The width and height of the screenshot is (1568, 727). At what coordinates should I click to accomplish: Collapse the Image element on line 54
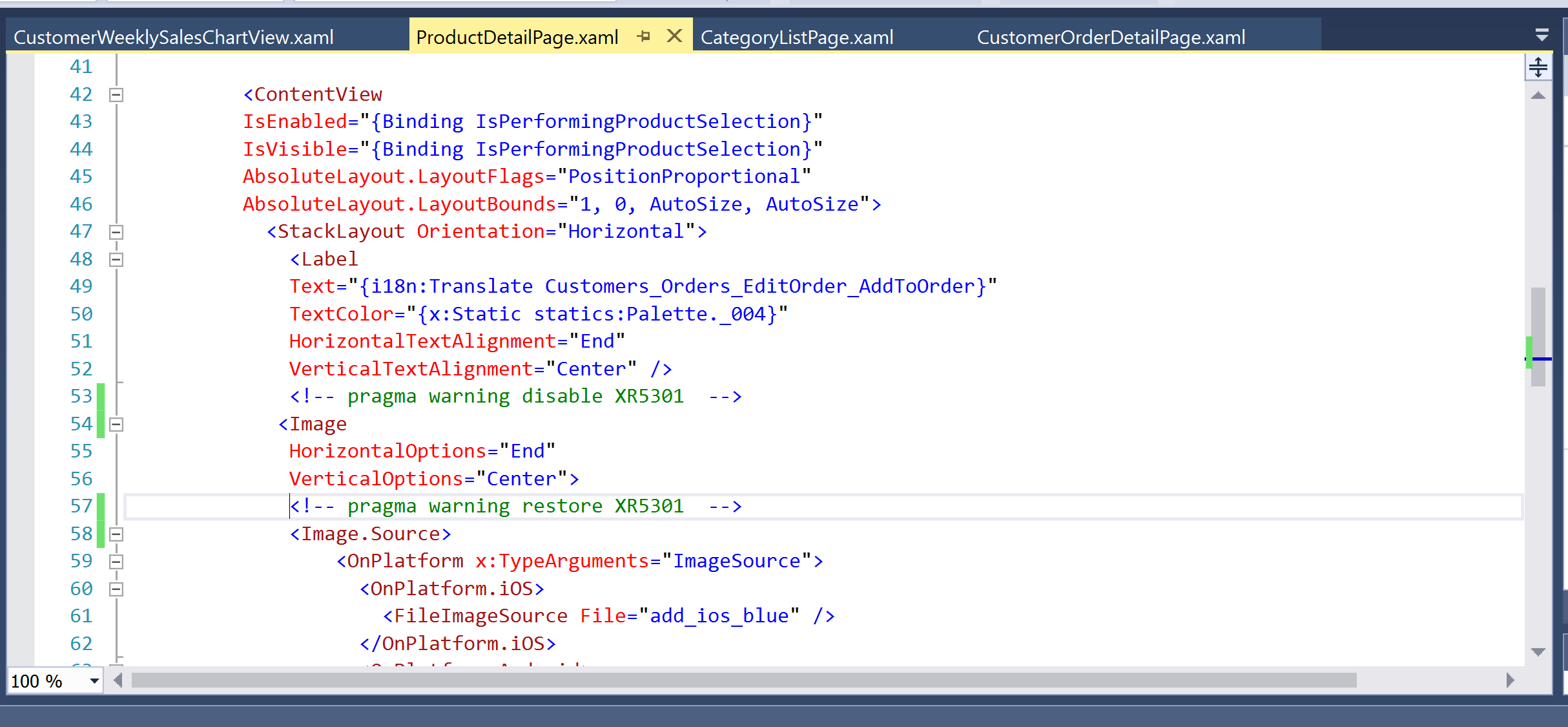click(x=116, y=425)
